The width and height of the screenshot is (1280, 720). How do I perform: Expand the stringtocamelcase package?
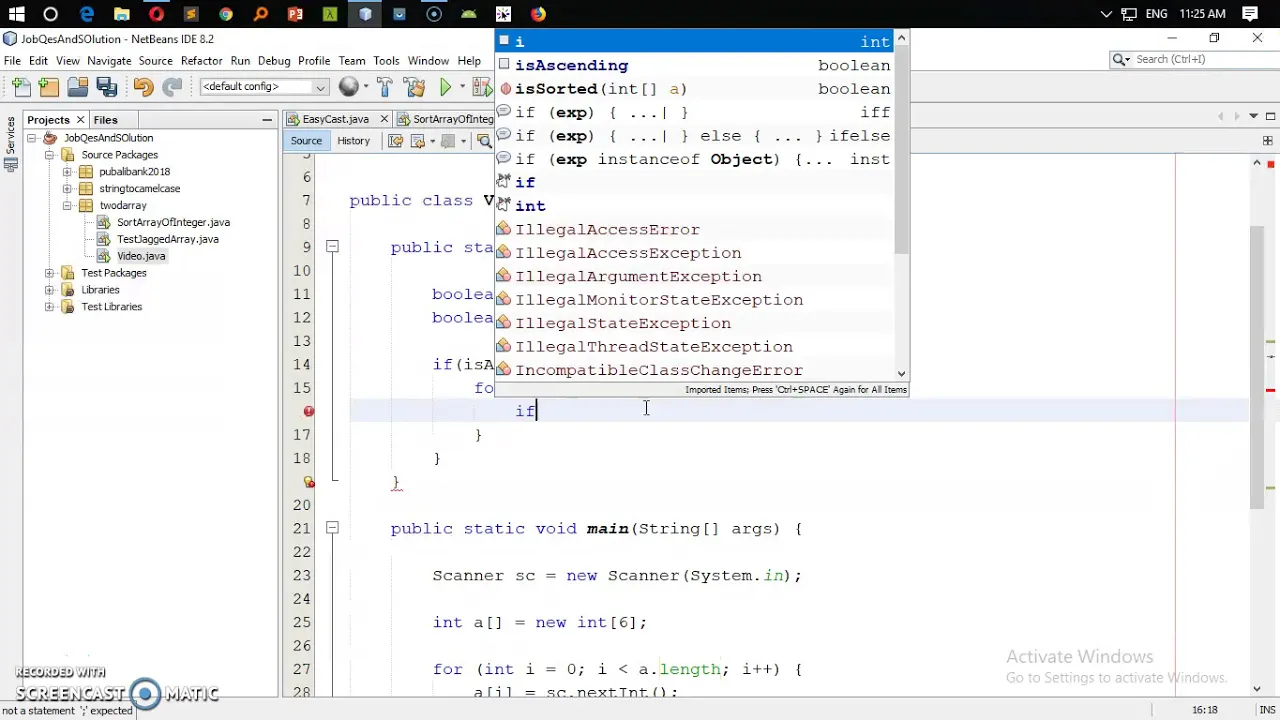(x=67, y=189)
